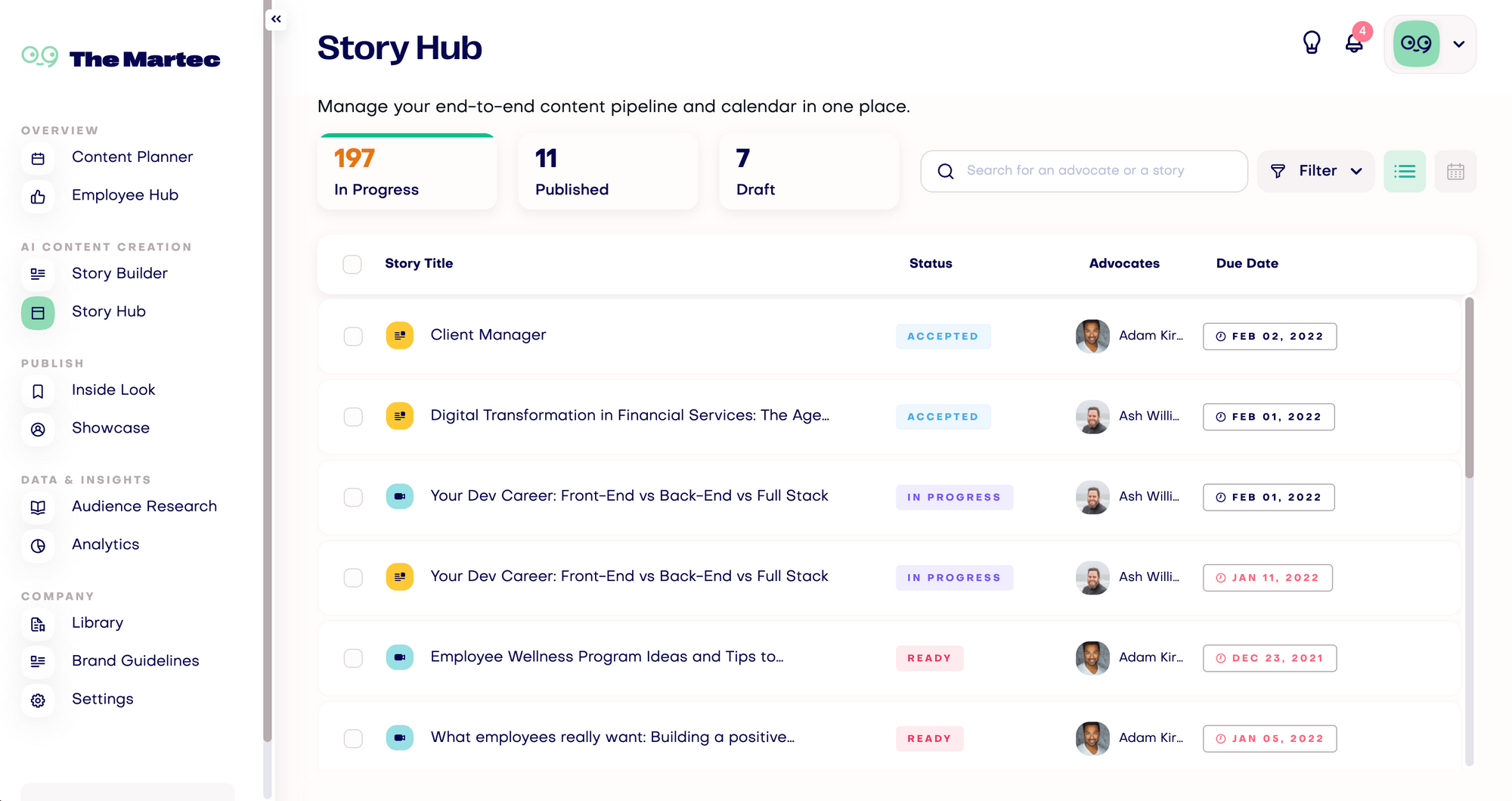Open Story Builder in sidebar

[119, 274]
